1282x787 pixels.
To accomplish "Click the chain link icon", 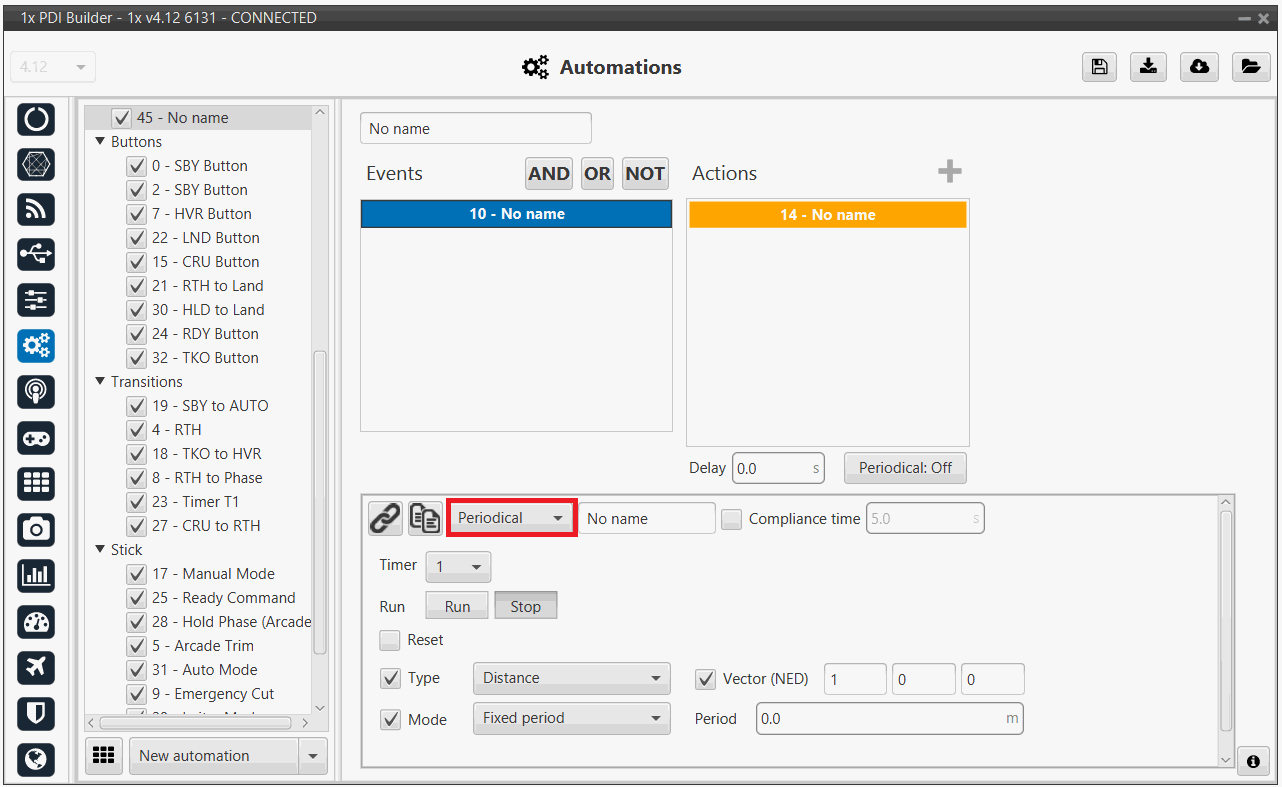I will coord(385,518).
